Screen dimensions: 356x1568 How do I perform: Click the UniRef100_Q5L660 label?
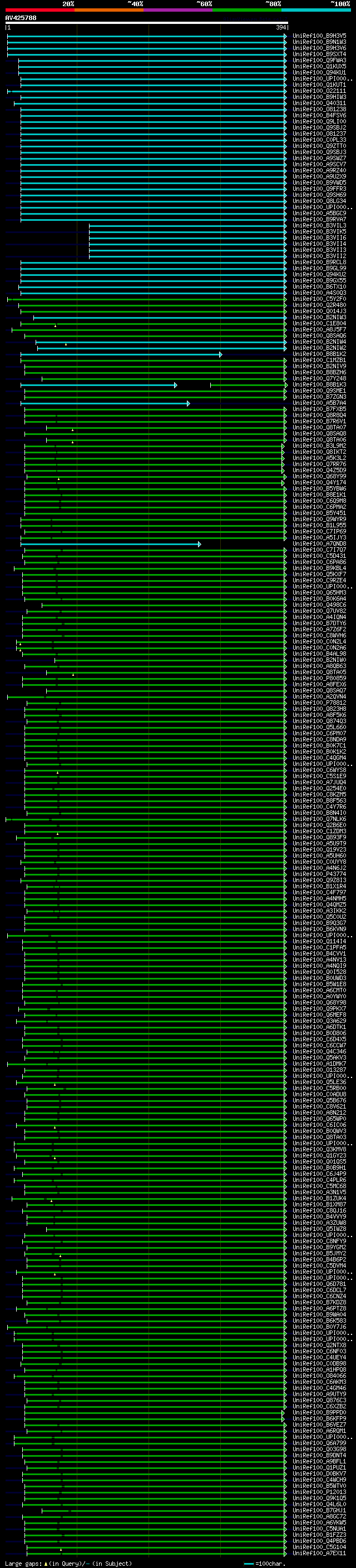[x=319, y=728]
